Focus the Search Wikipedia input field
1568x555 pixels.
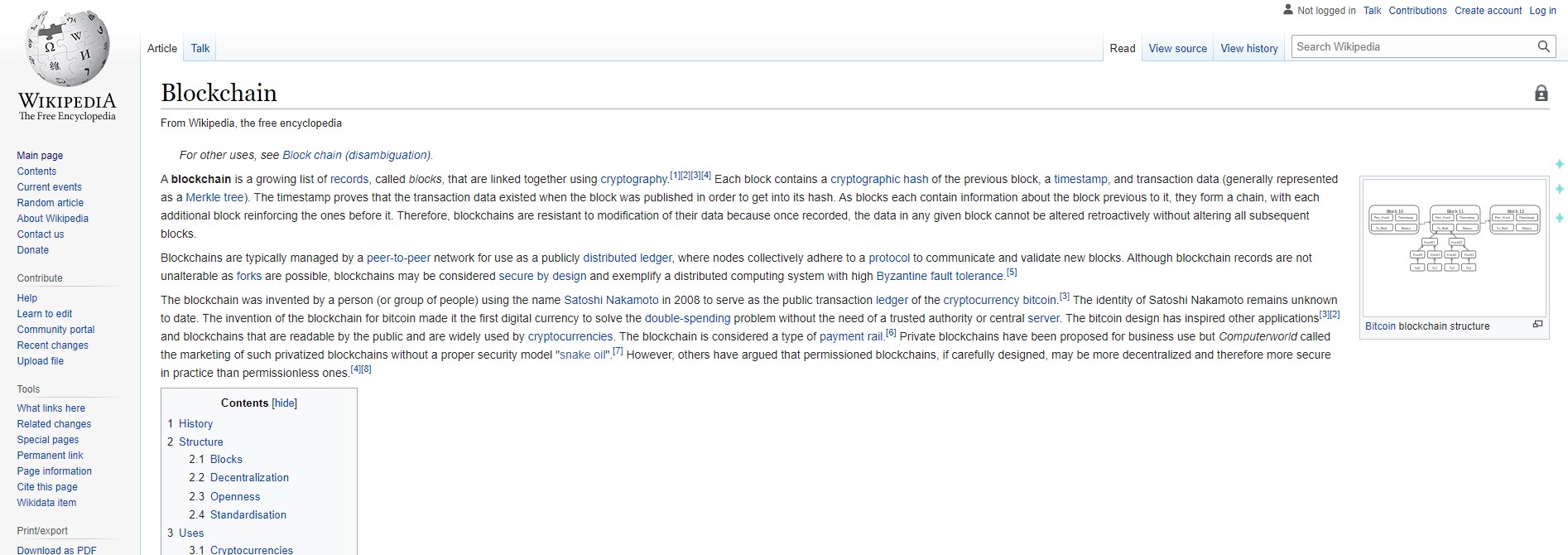(1413, 47)
